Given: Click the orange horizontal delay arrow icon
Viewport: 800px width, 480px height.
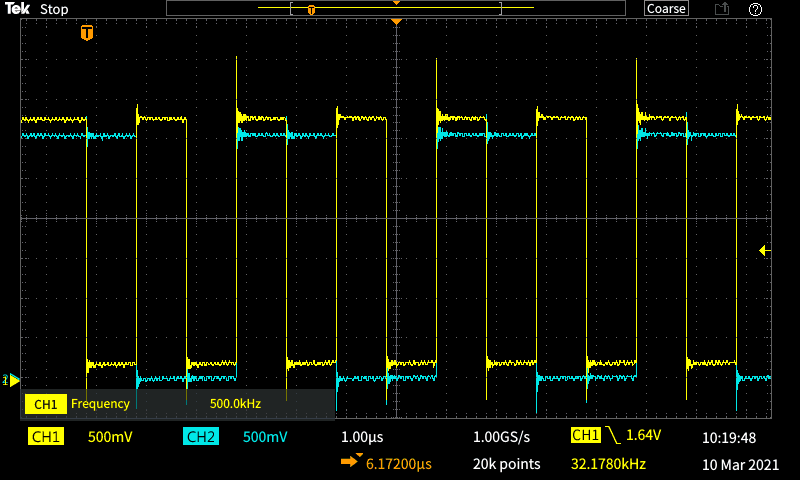Looking at the screenshot, I should point(352,461).
